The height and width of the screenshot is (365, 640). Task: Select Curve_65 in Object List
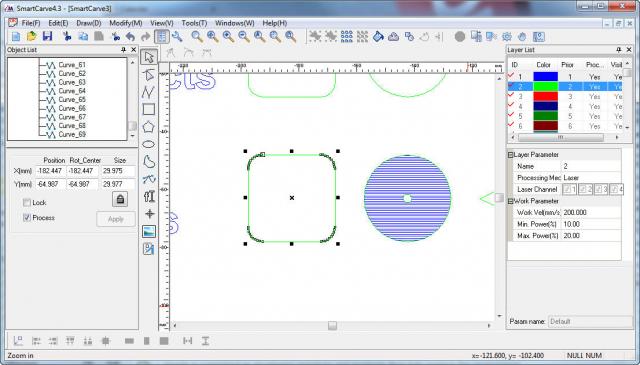pos(72,100)
